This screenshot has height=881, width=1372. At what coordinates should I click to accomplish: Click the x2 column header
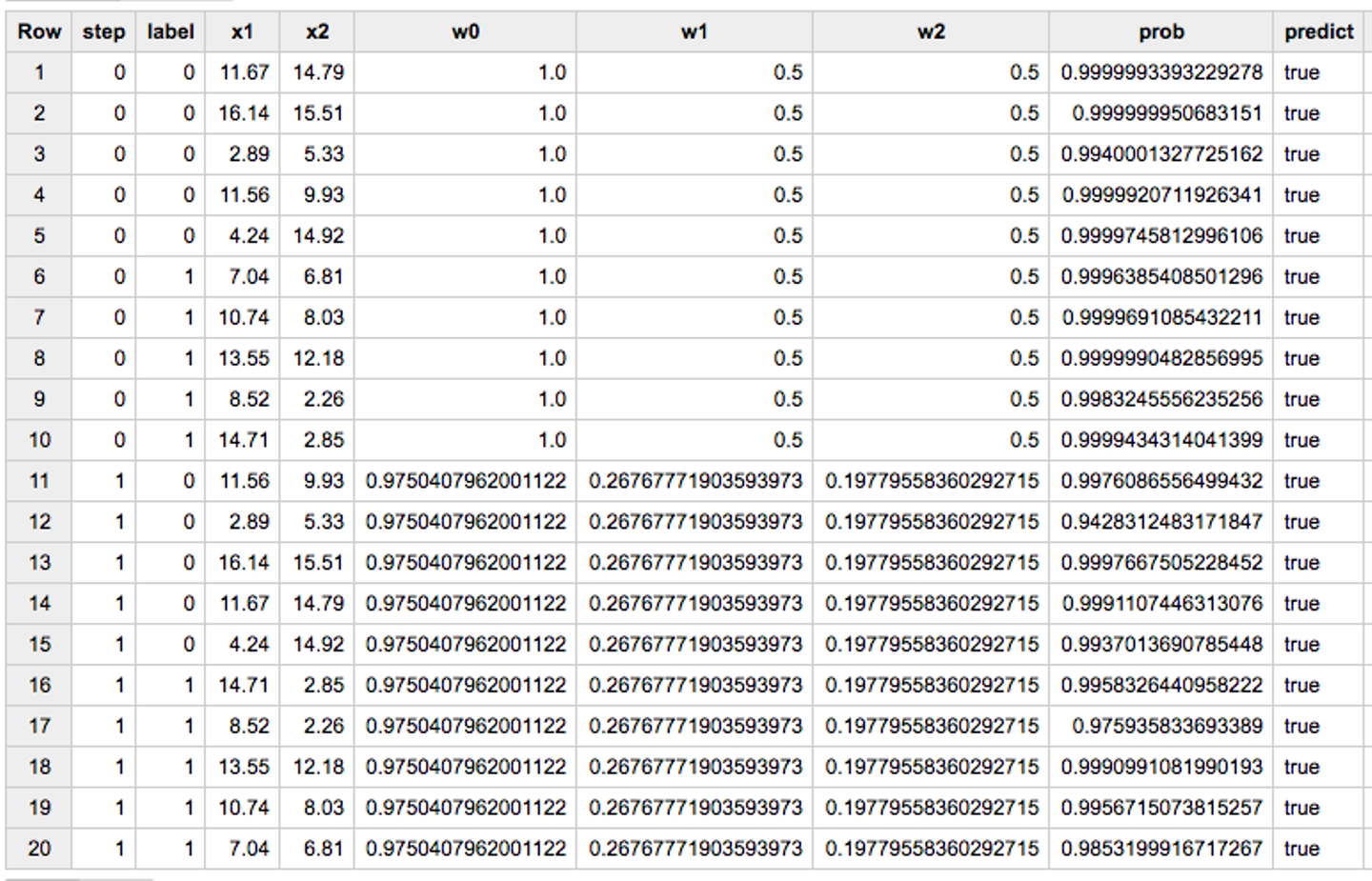point(317,31)
